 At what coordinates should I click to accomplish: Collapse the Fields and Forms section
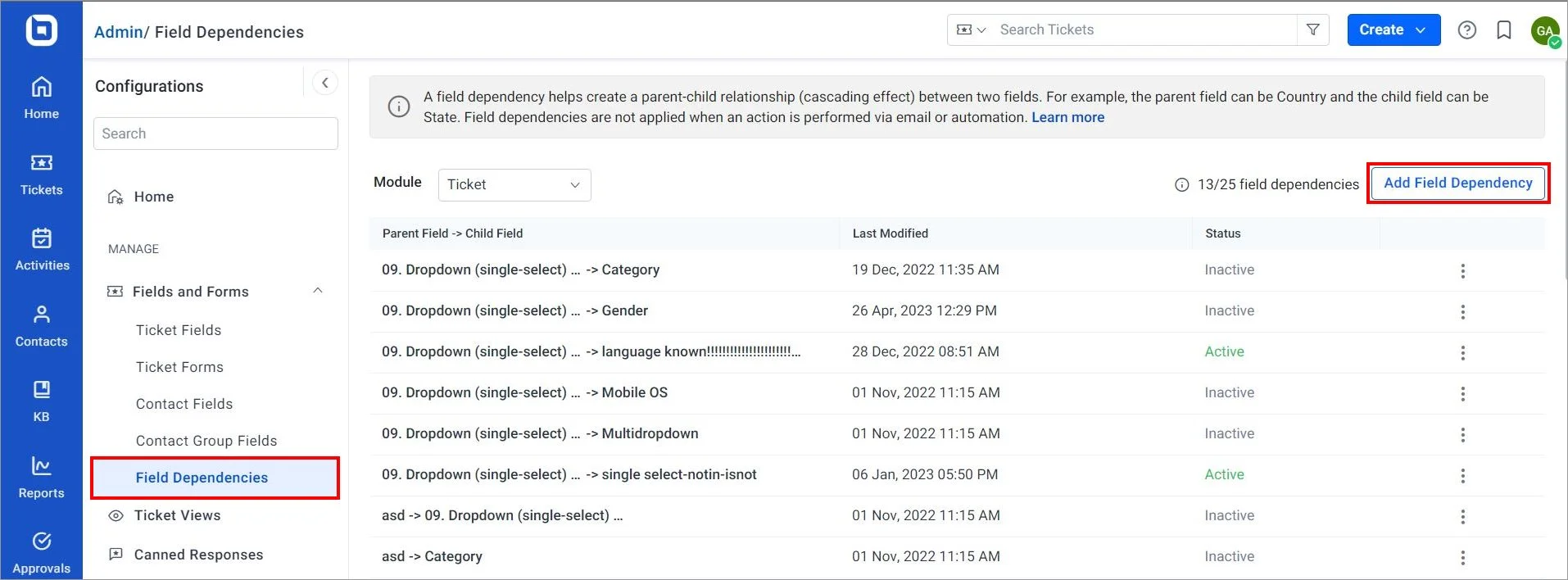[318, 291]
